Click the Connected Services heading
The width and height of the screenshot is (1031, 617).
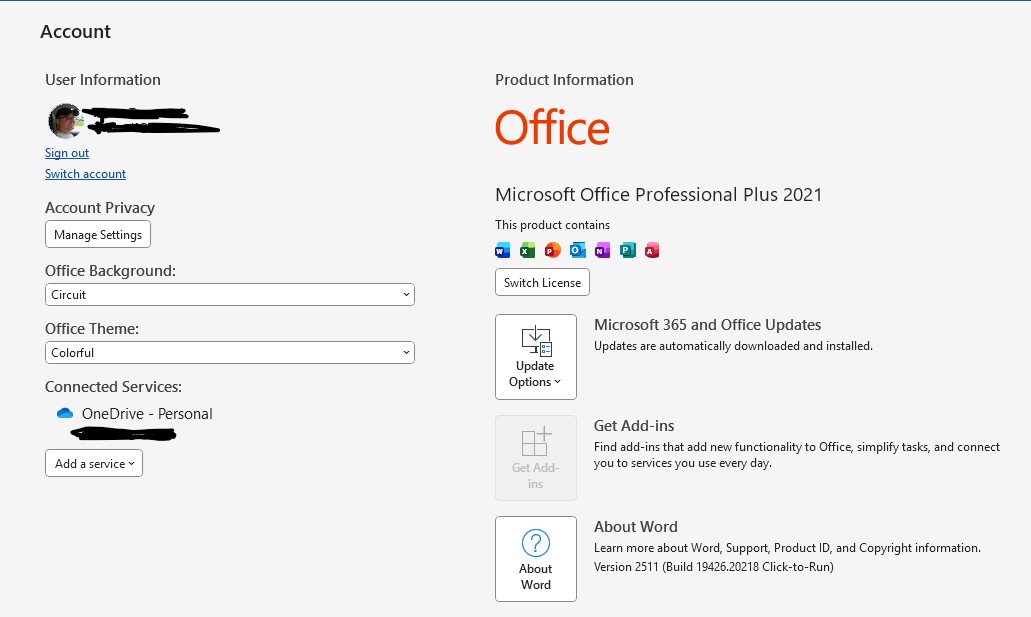point(113,387)
